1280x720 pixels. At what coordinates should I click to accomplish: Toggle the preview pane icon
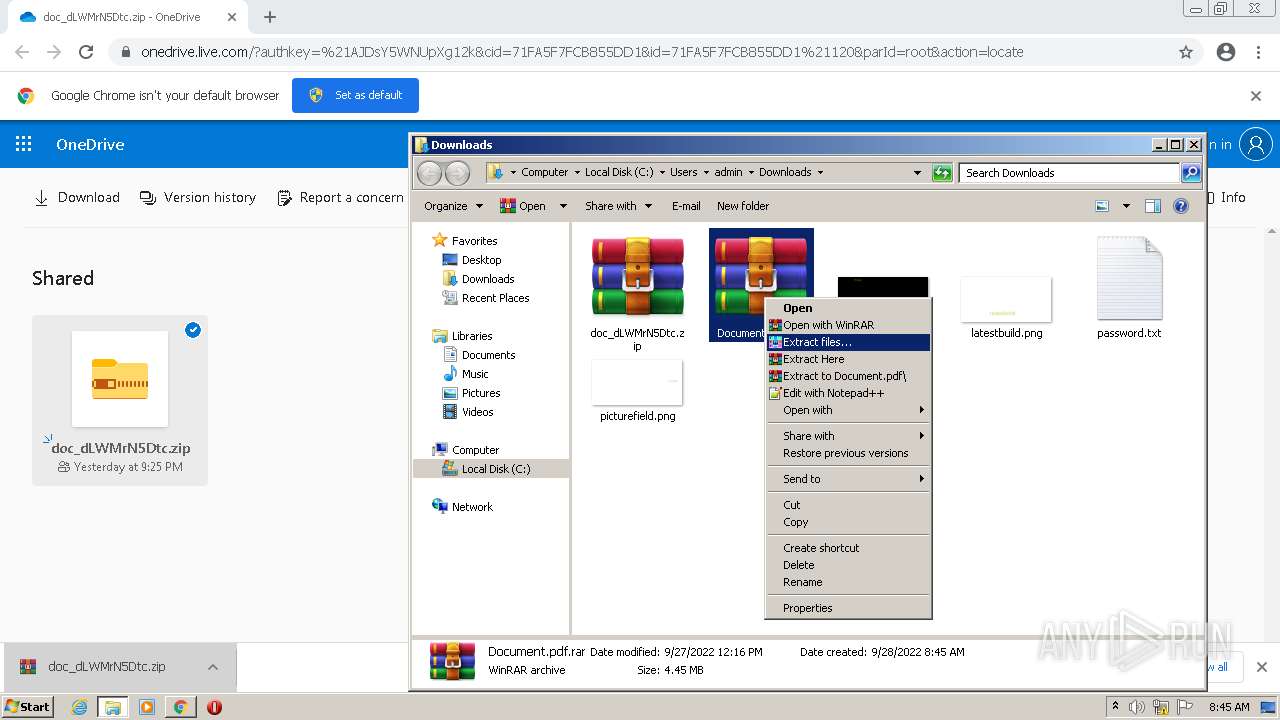(1153, 206)
